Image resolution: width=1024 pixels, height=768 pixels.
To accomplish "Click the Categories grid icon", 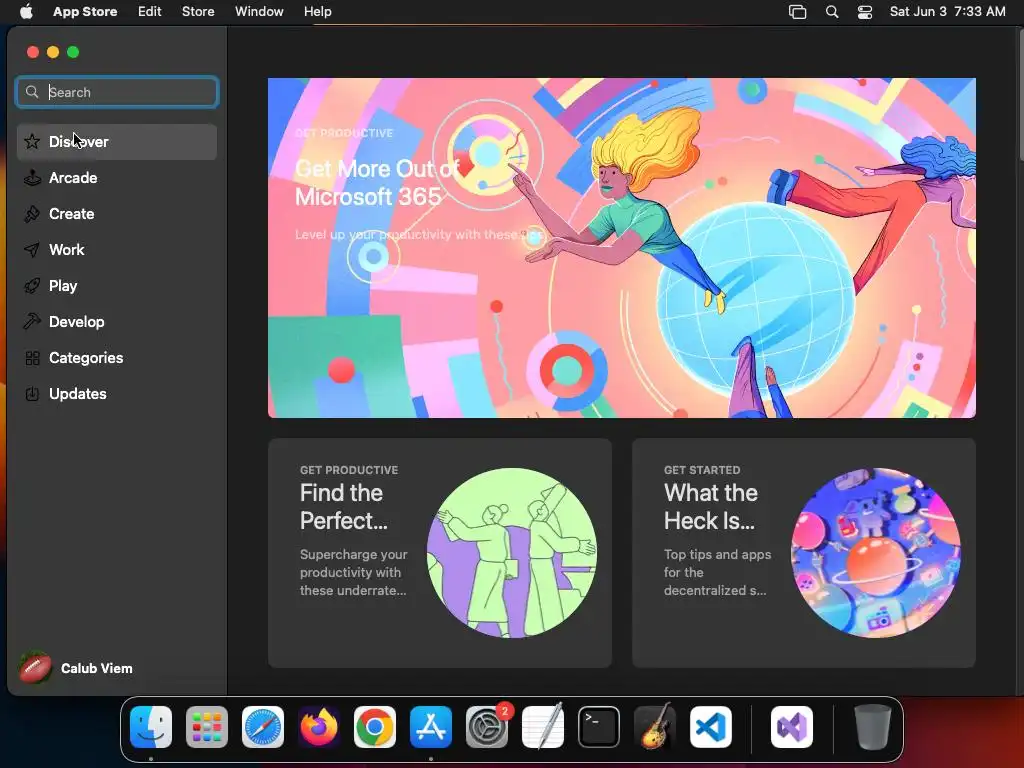I will click(32, 358).
